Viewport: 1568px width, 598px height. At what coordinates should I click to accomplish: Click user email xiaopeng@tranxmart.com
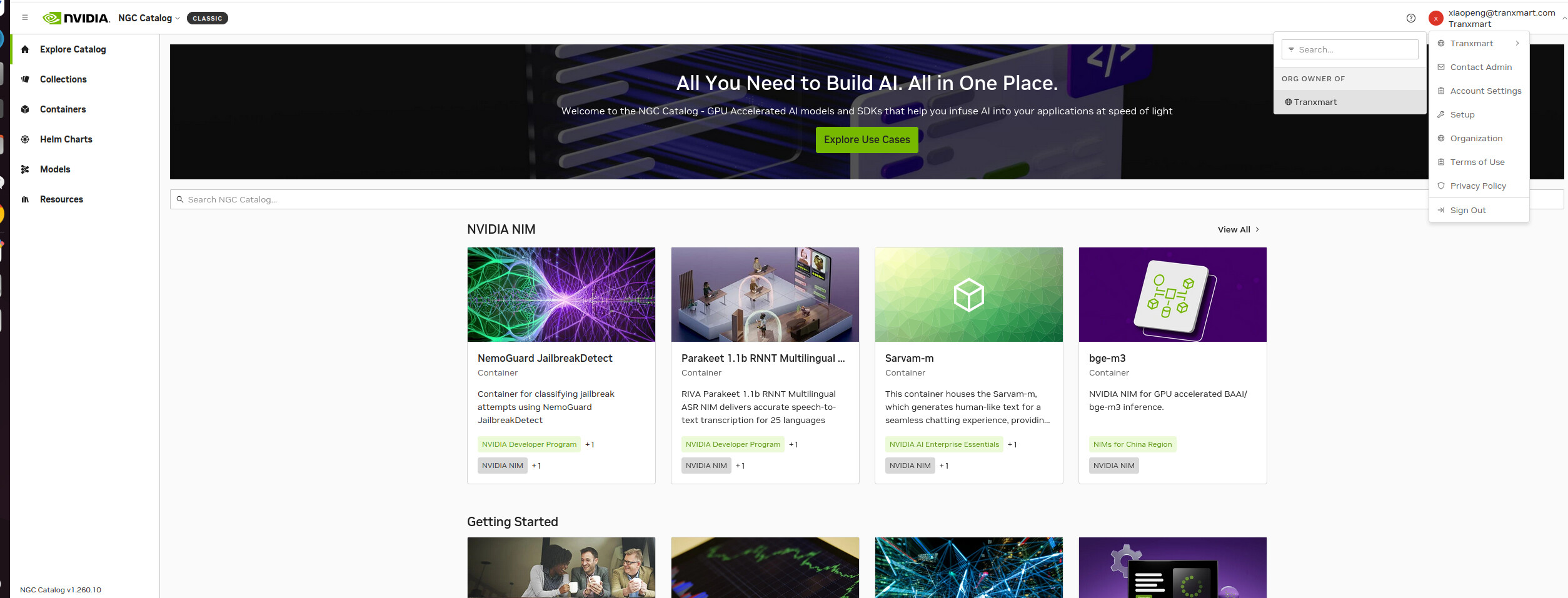click(x=1502, y=12)
